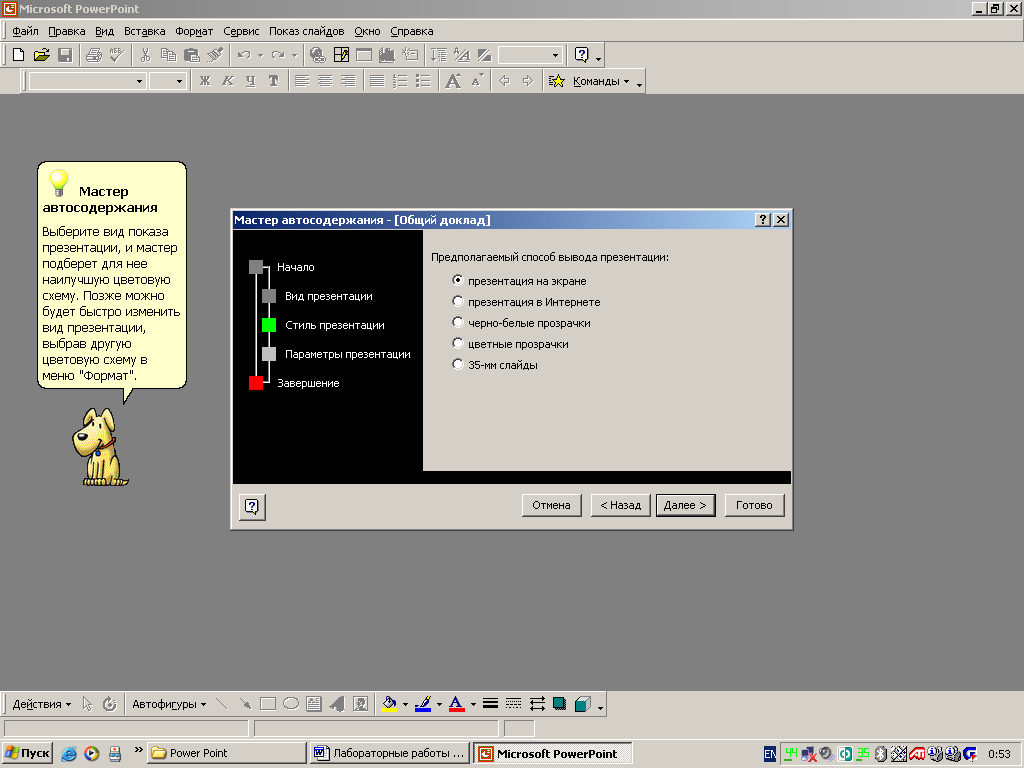This screenshot has height=768, width=1024.
Task: Select 'цветные прозрачки' radio option
Action: coord(458,343)
